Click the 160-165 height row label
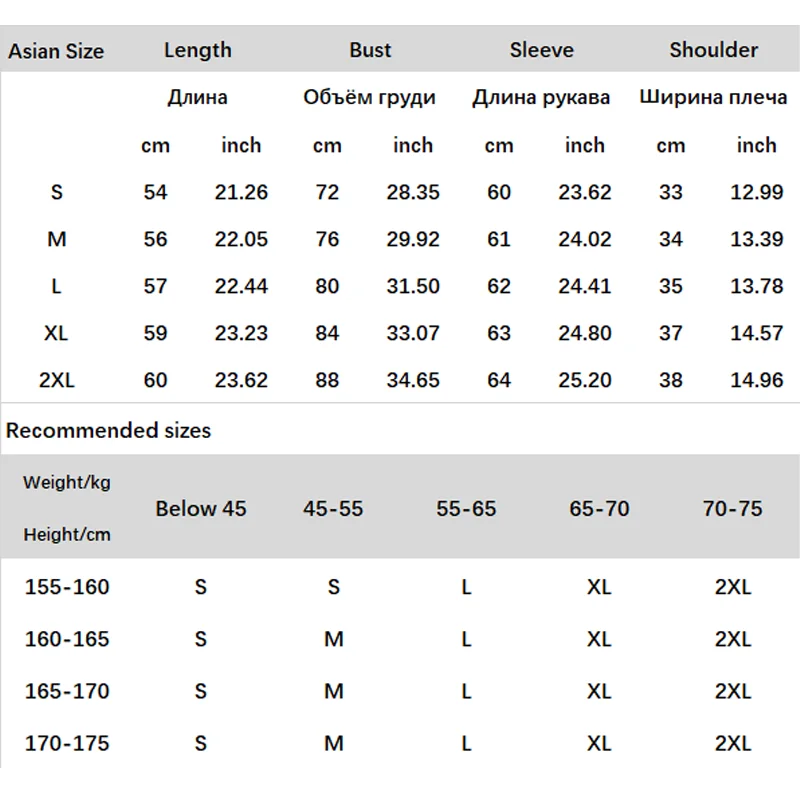Screen dimensions: 800x800 coord(67,639)
